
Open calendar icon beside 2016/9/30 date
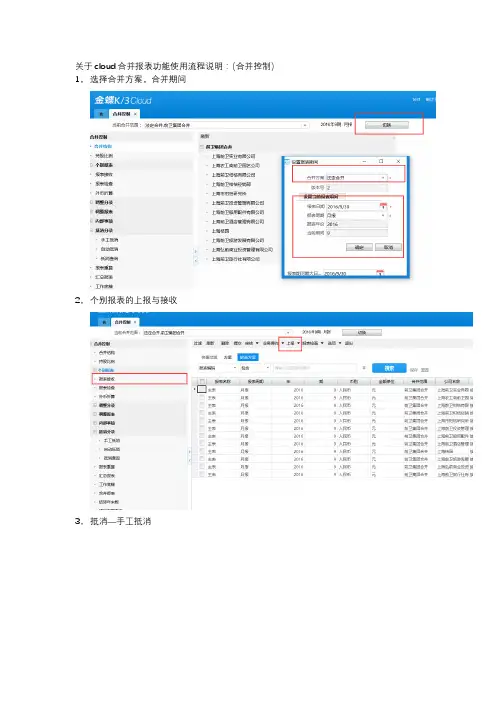(x=380, y=273)
